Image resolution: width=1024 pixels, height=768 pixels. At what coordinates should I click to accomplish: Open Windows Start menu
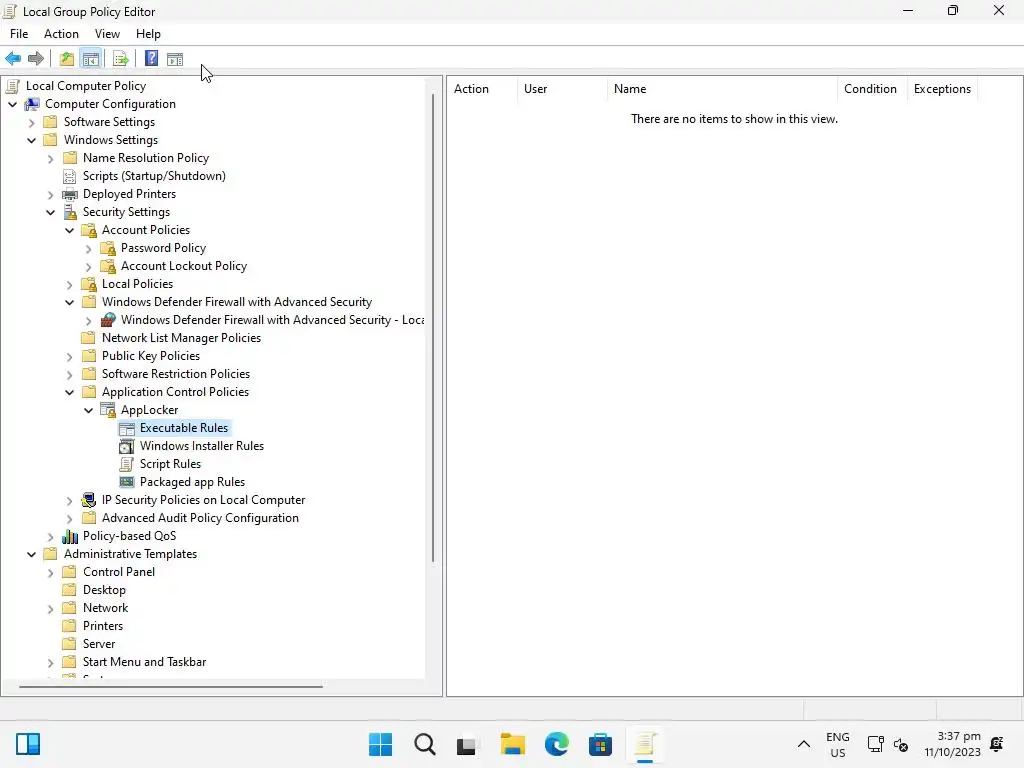pyautogui.click(x=381, y=744)
